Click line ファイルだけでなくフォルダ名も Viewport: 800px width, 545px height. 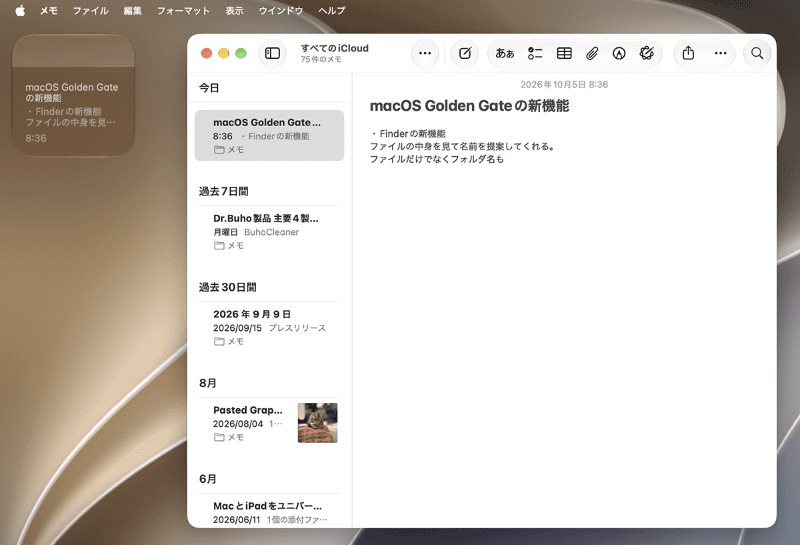437,159
